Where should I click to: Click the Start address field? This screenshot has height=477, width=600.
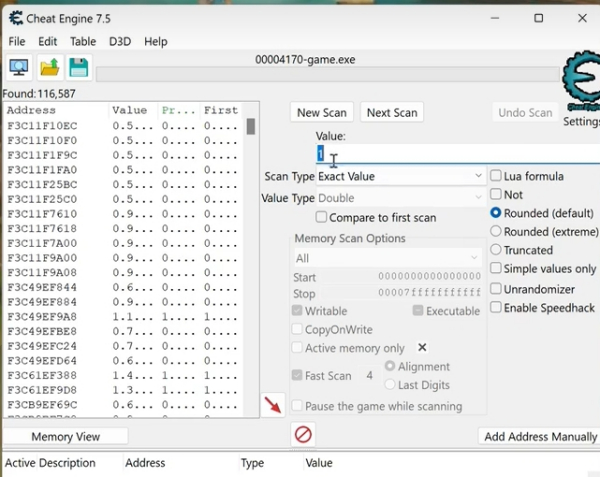pyautogui.click(x=401, y=277)
